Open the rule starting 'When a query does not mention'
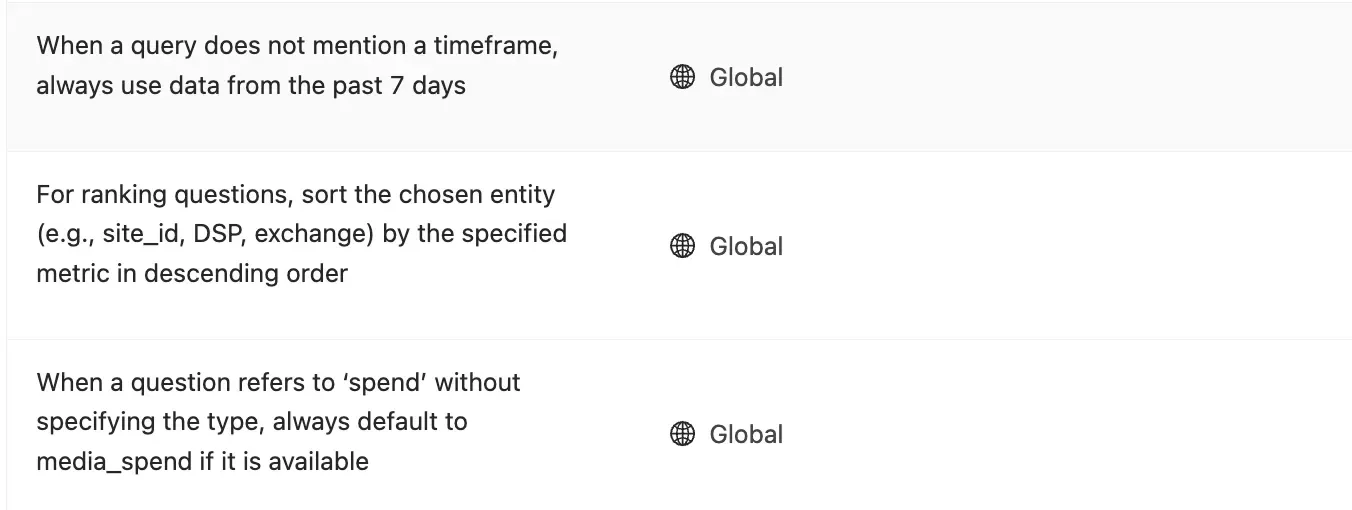Screen dimensions: 1352x510 (x=296, y=46)
